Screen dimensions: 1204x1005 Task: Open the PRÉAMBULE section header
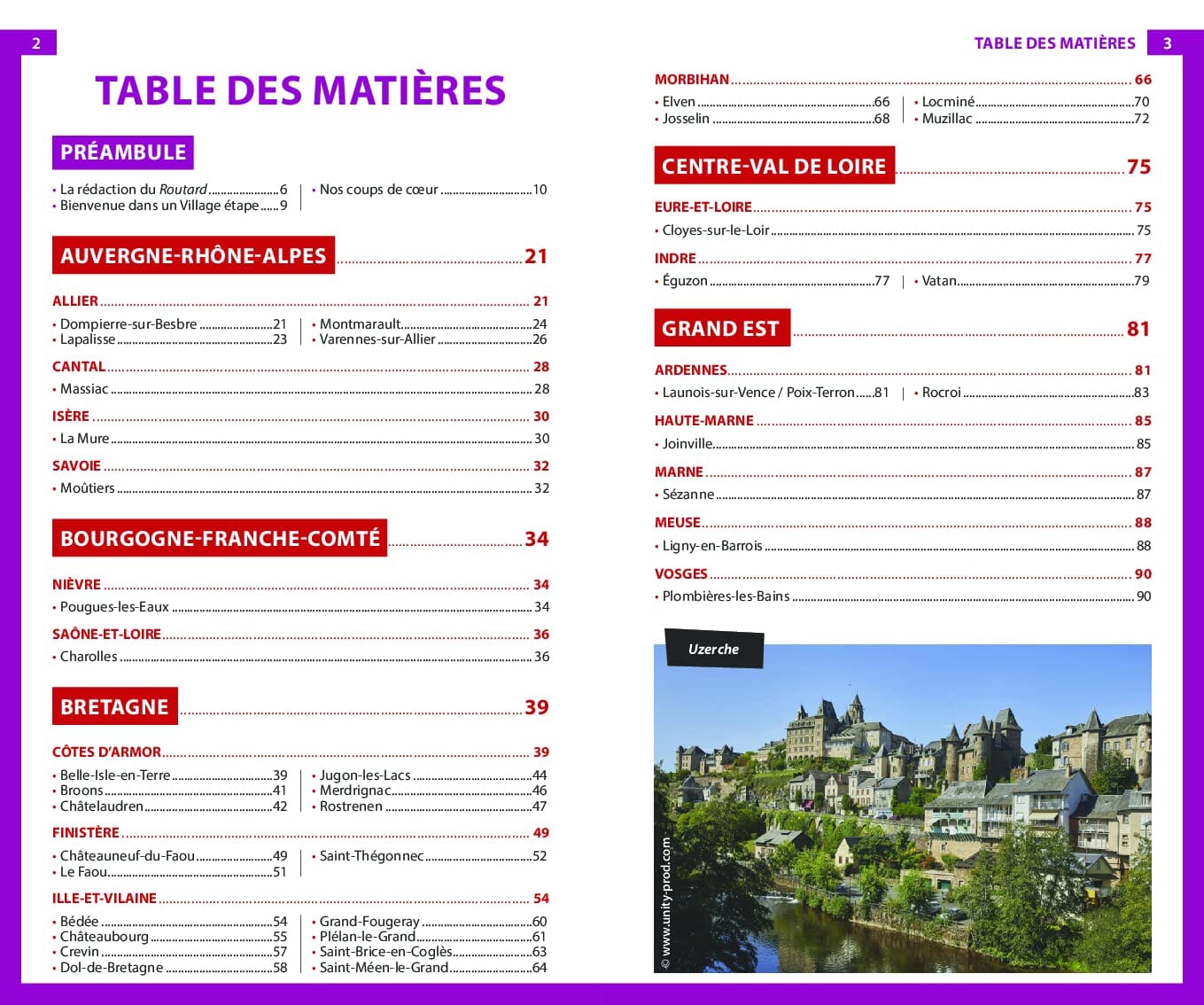pos(122,152)
